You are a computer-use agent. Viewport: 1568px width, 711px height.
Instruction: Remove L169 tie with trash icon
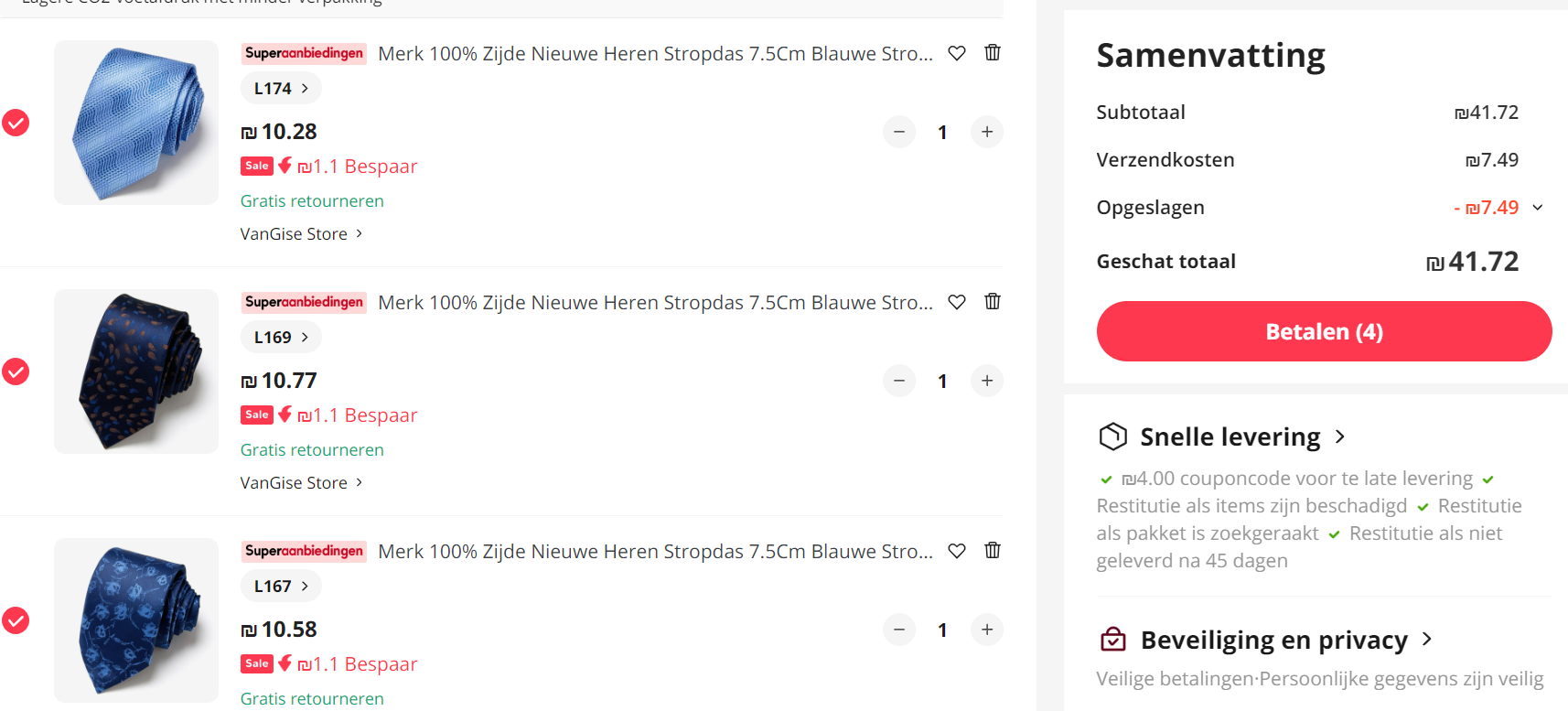coord(992,302)
